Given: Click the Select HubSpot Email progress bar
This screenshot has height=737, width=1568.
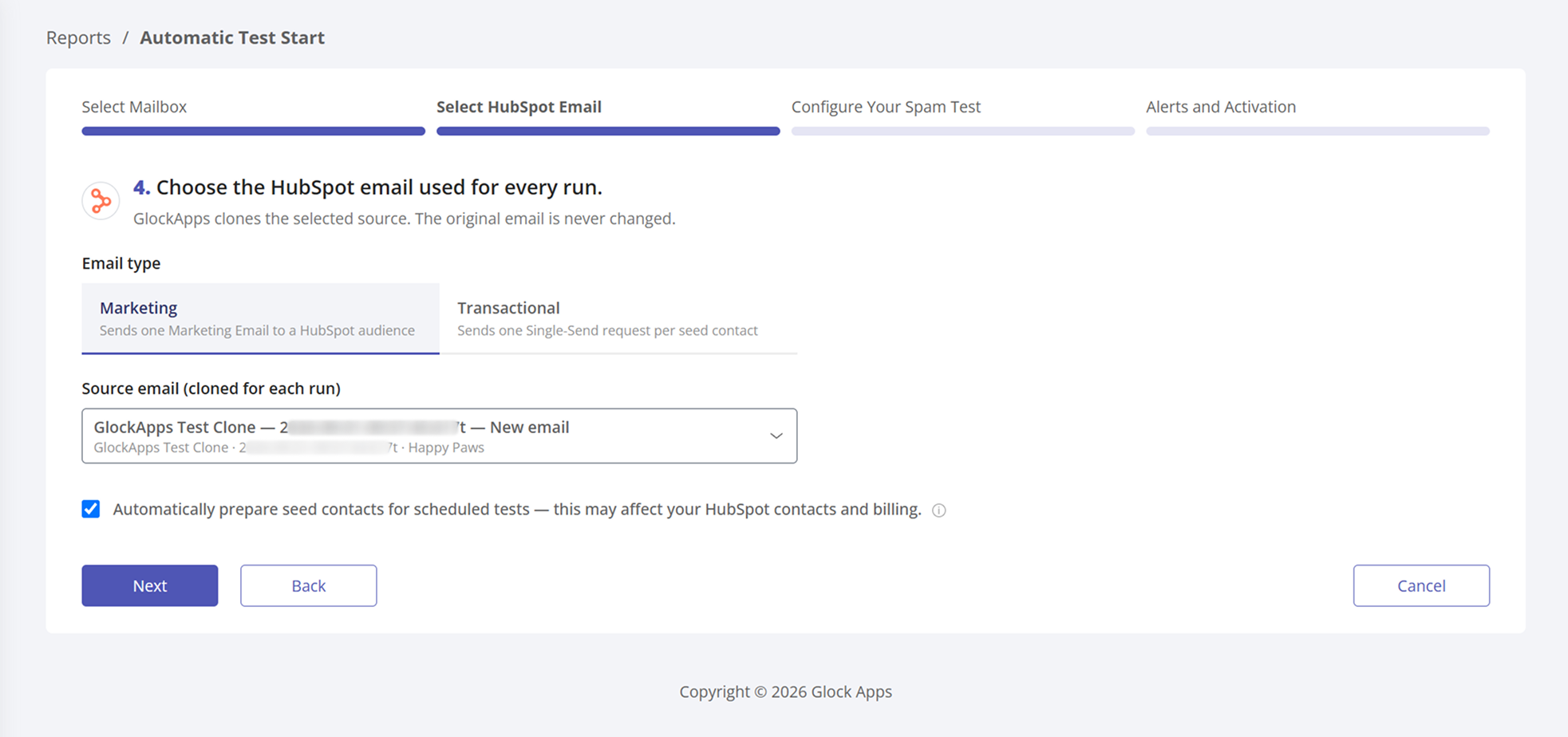Looking at the screenshot, I should (x=608, y=131).
